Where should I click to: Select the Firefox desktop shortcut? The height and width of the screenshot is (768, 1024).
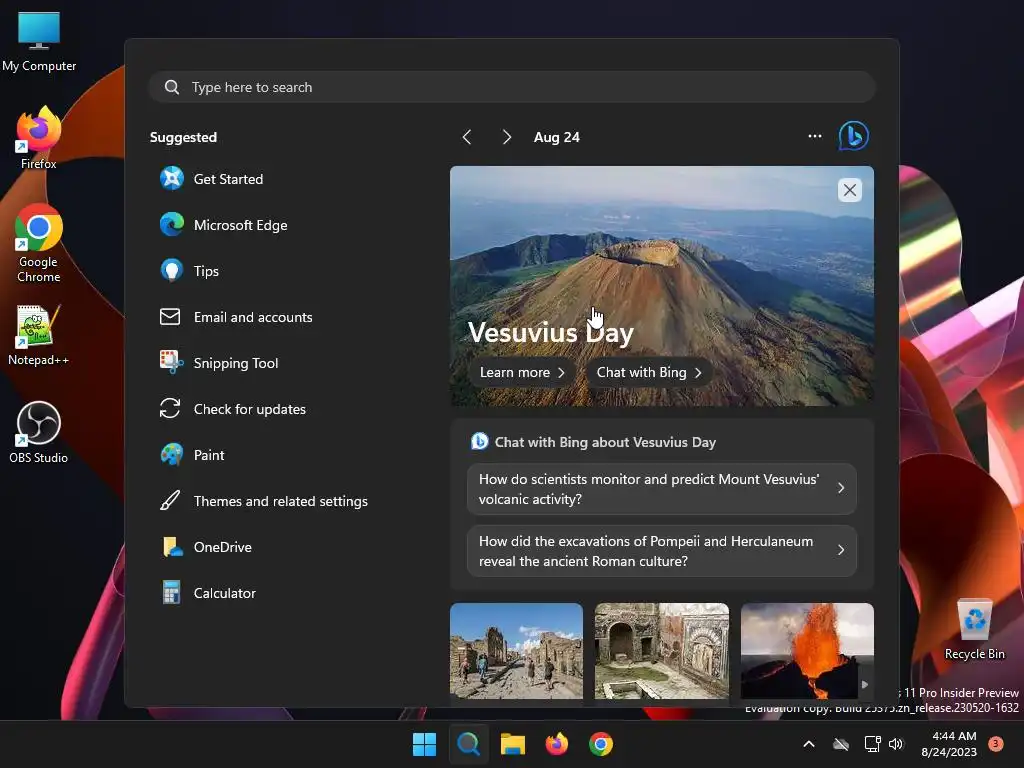pyautogui.click(x=39, y=138)
